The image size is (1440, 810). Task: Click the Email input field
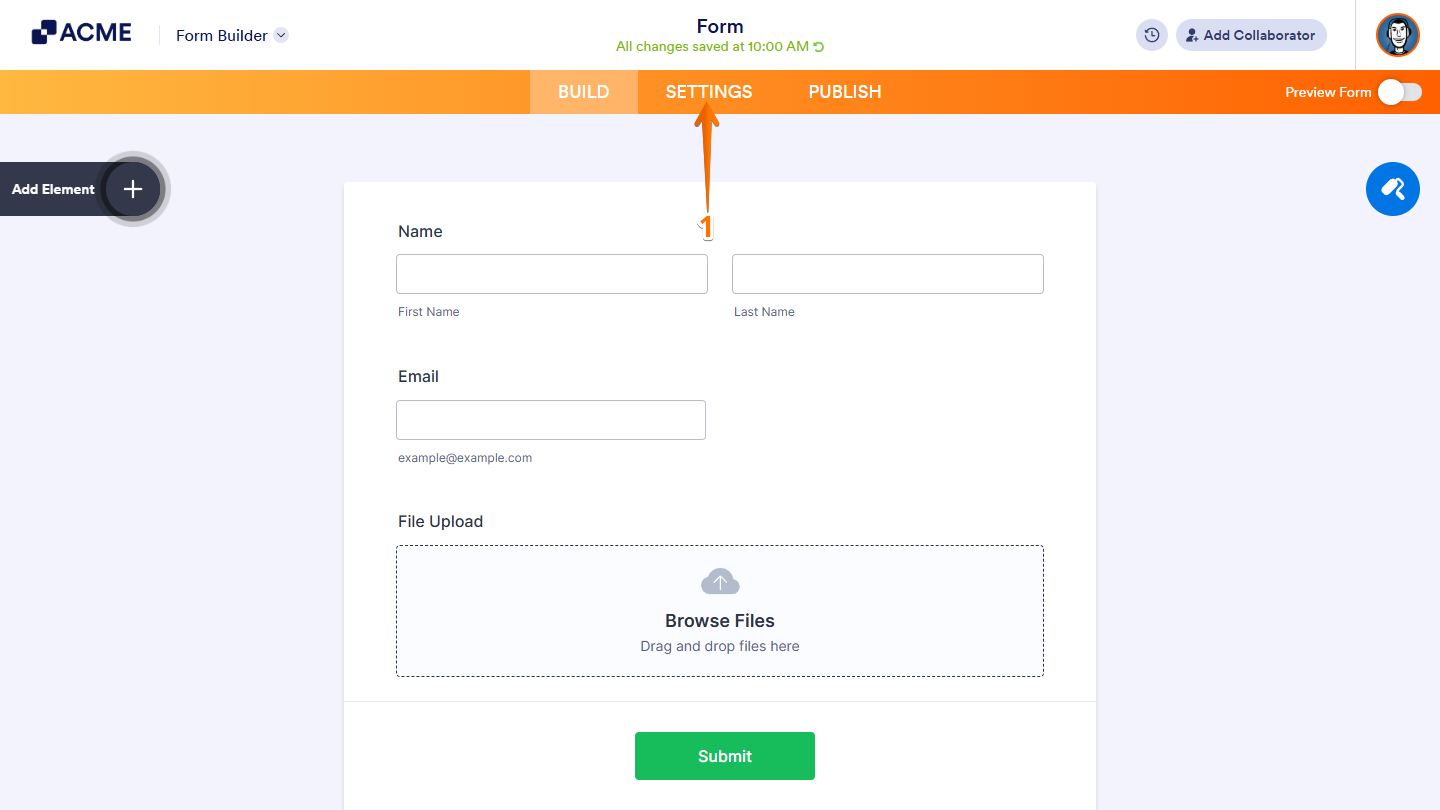(550, 419)
